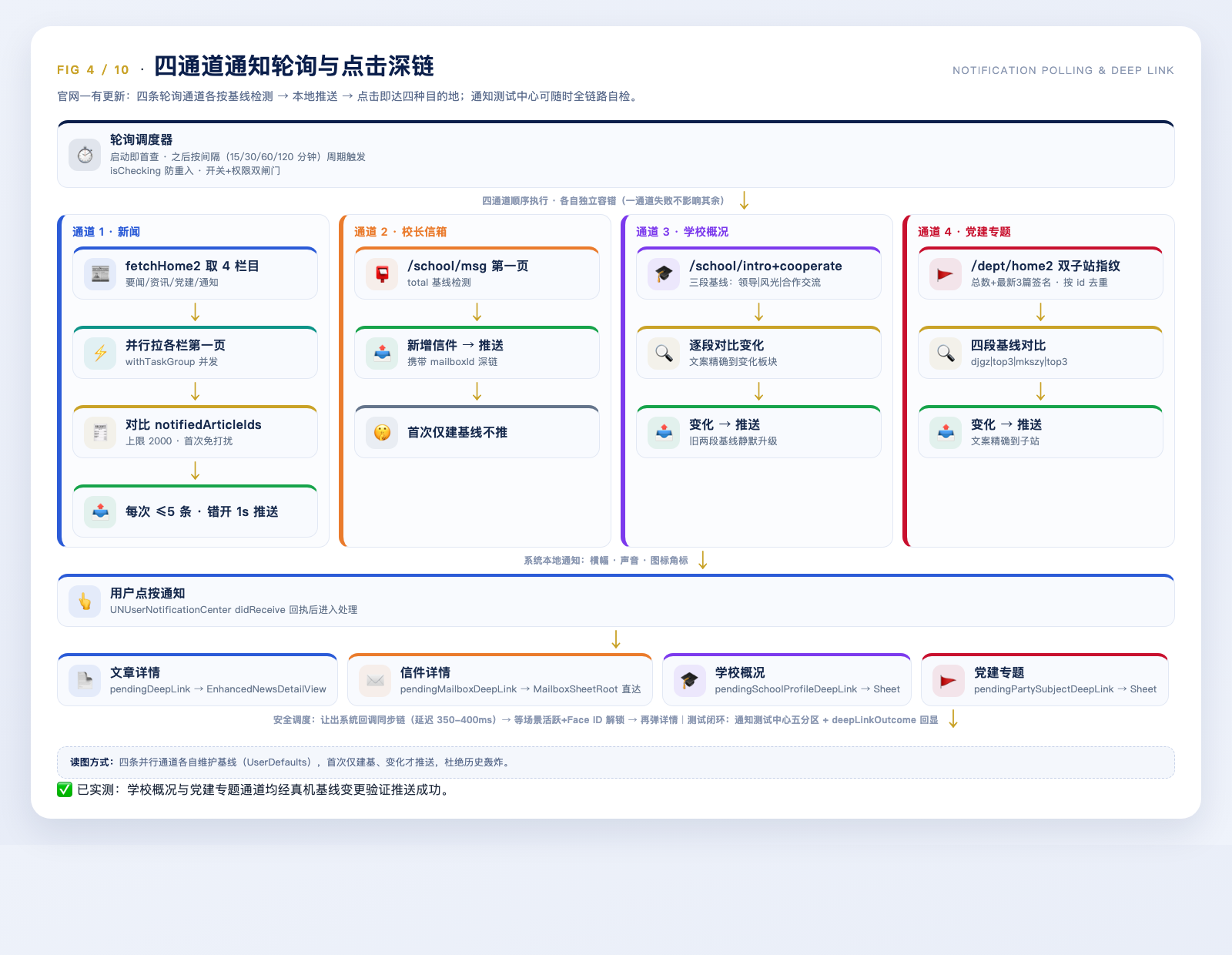
Task: Click the page icon in 文章详情 card
Action: (x=85, y=681)
